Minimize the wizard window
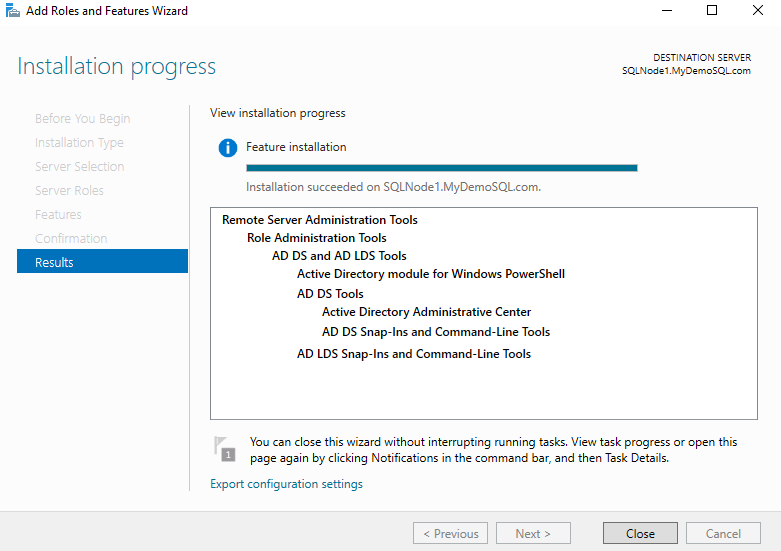This screenshot has width=781, height=551. pyautogui.click(x=667, y=10)
